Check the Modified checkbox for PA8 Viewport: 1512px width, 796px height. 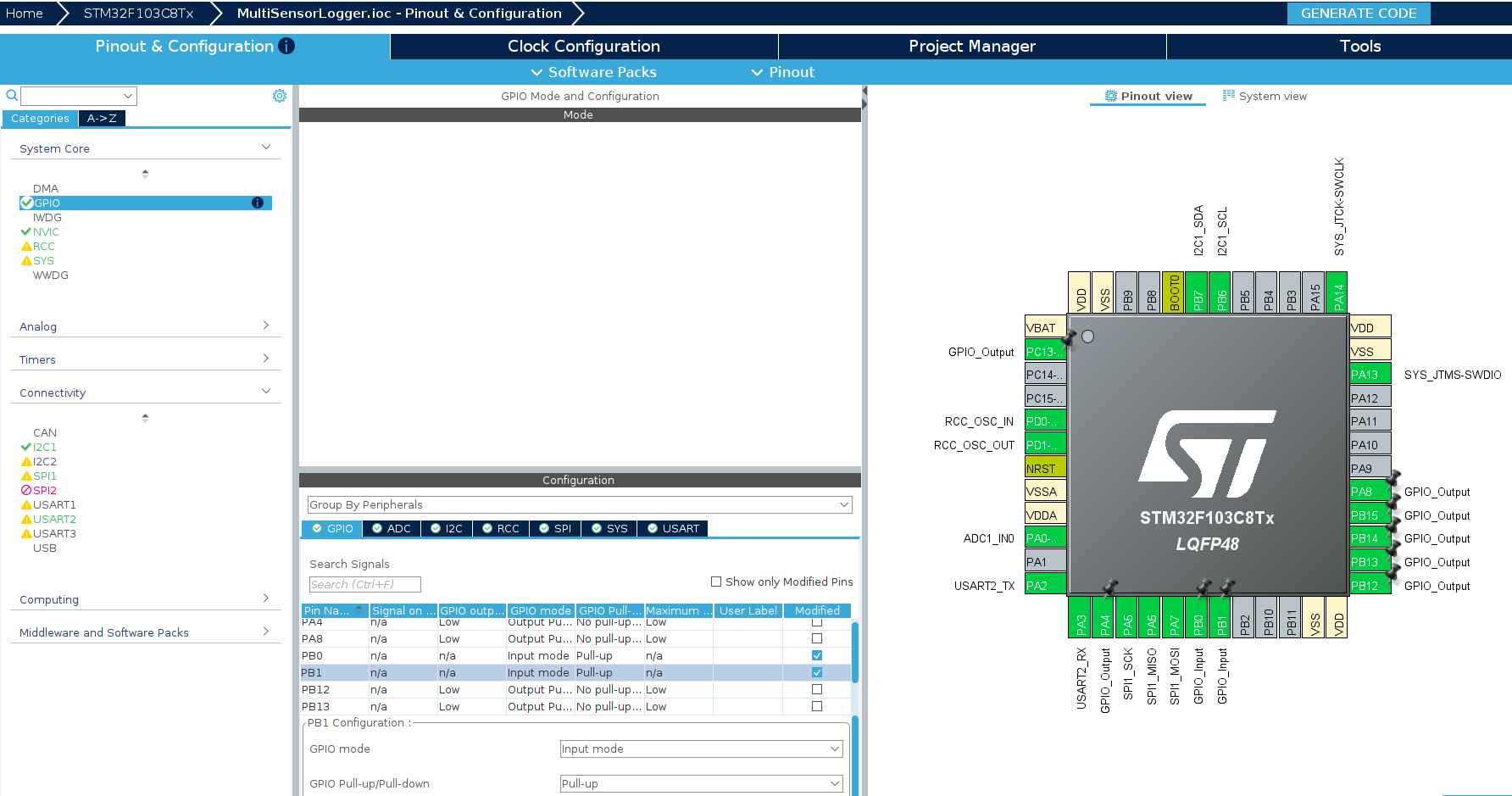[816, 638]
